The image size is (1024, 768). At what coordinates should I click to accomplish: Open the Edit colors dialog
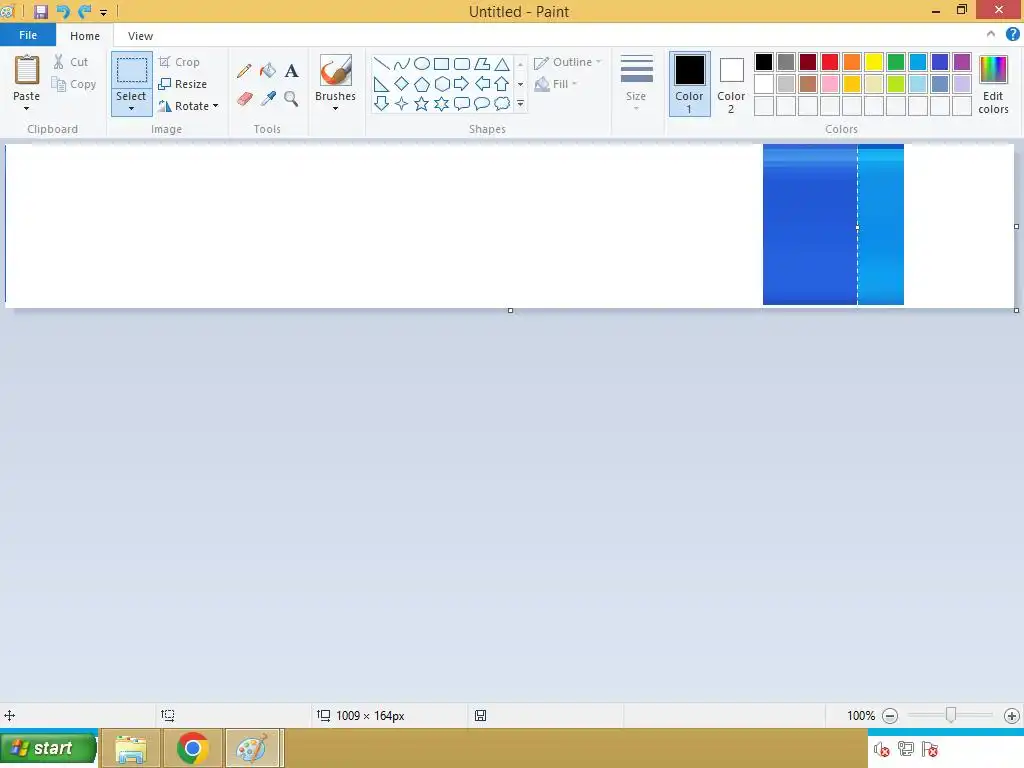click(x=993, y=85)
